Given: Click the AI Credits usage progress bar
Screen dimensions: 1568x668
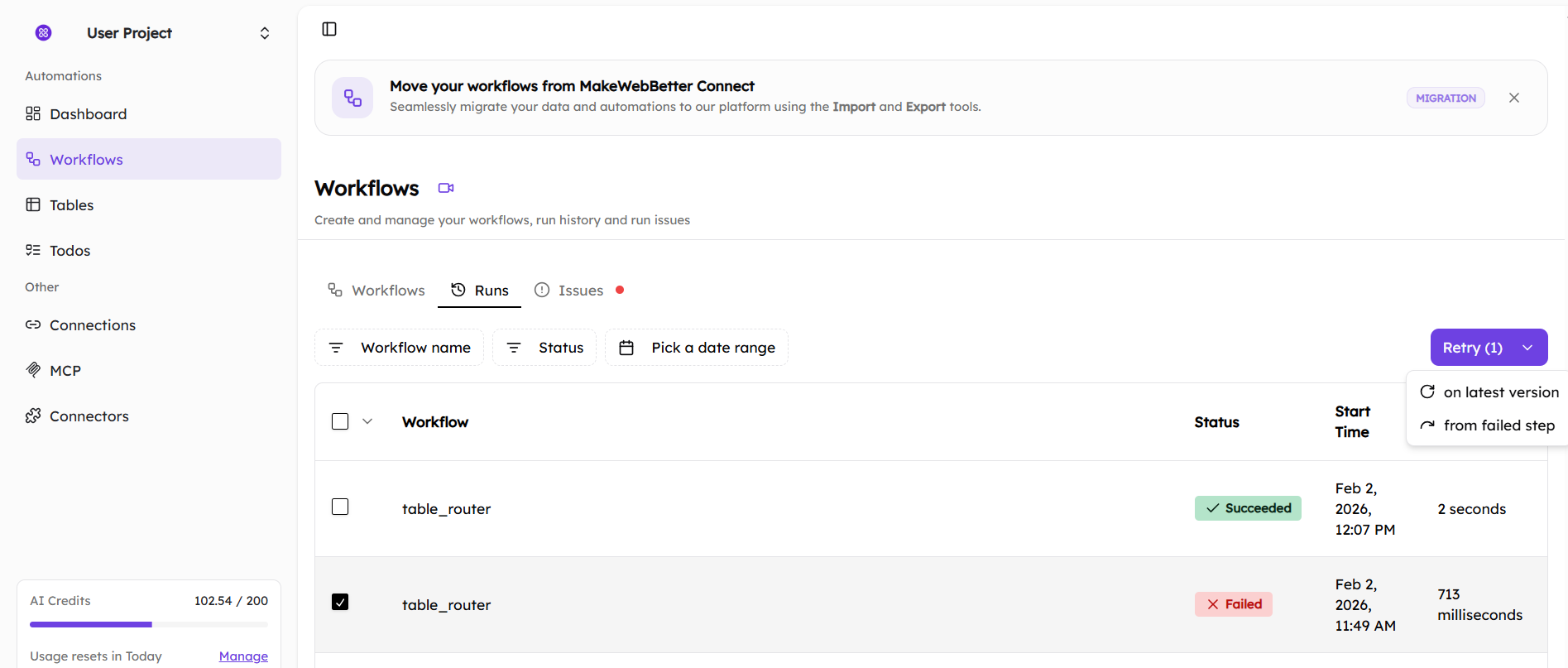Looking at the screenshot, I should click(x=149, y=624).
